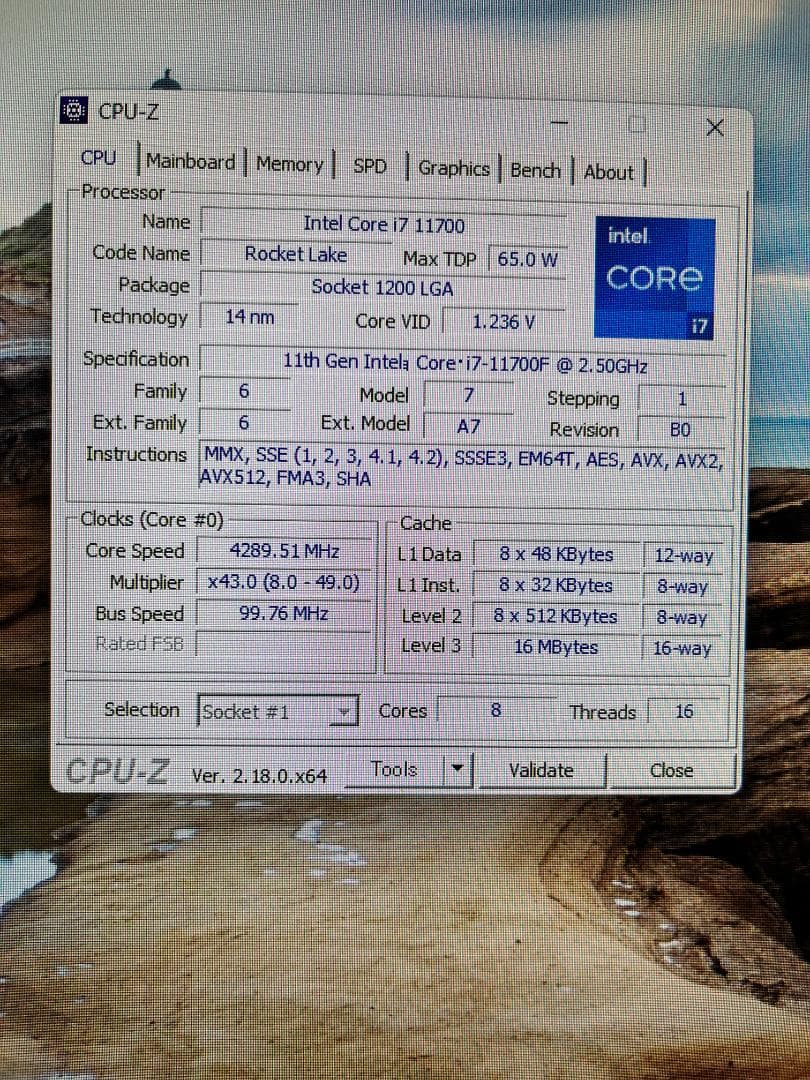
Task: Click the Ext. Family value 6
Action: 244,422
